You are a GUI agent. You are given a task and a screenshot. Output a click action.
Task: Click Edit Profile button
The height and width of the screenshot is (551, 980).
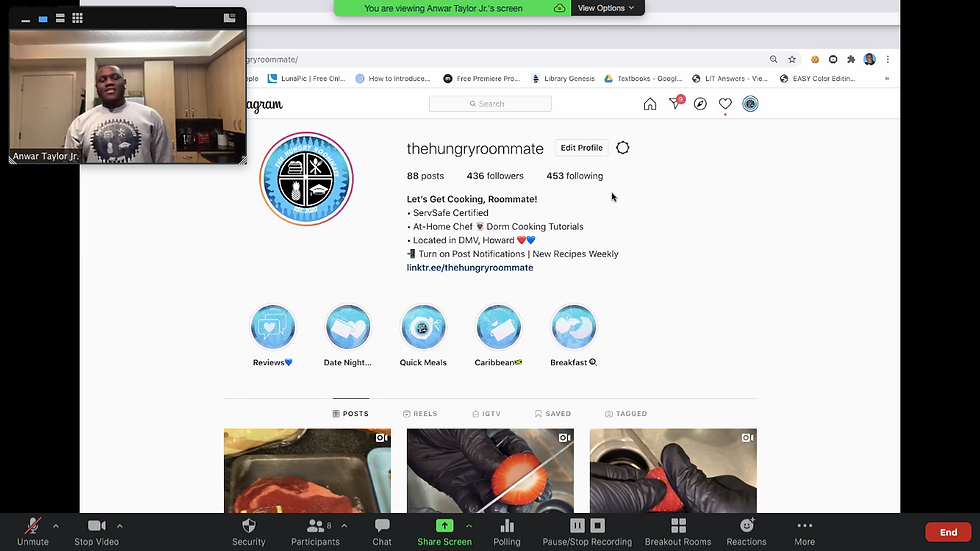581,148
